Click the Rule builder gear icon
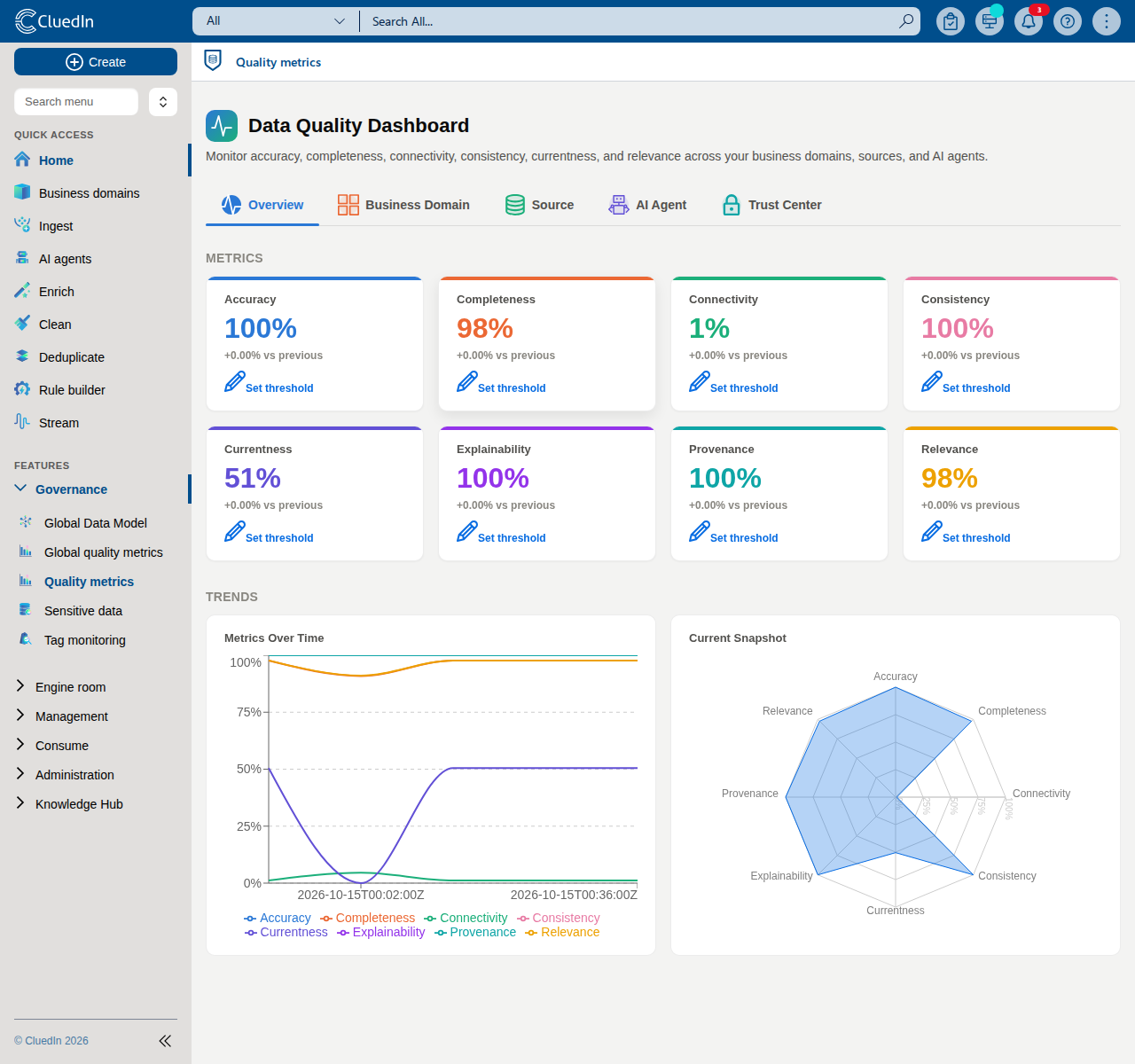The width and height of the screenshot is (1135, 1064). point(22,389)
